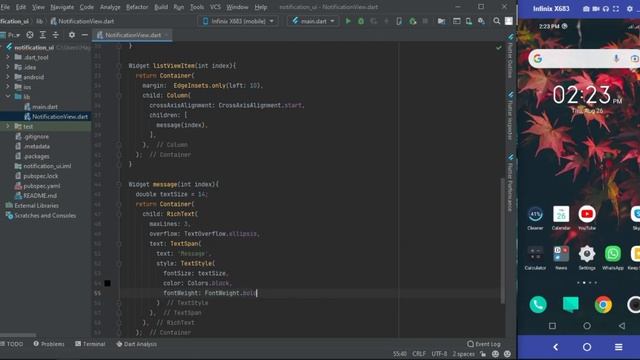Open the search everywhere magnifier
The image size is (640, 360).
coord(496,21)
